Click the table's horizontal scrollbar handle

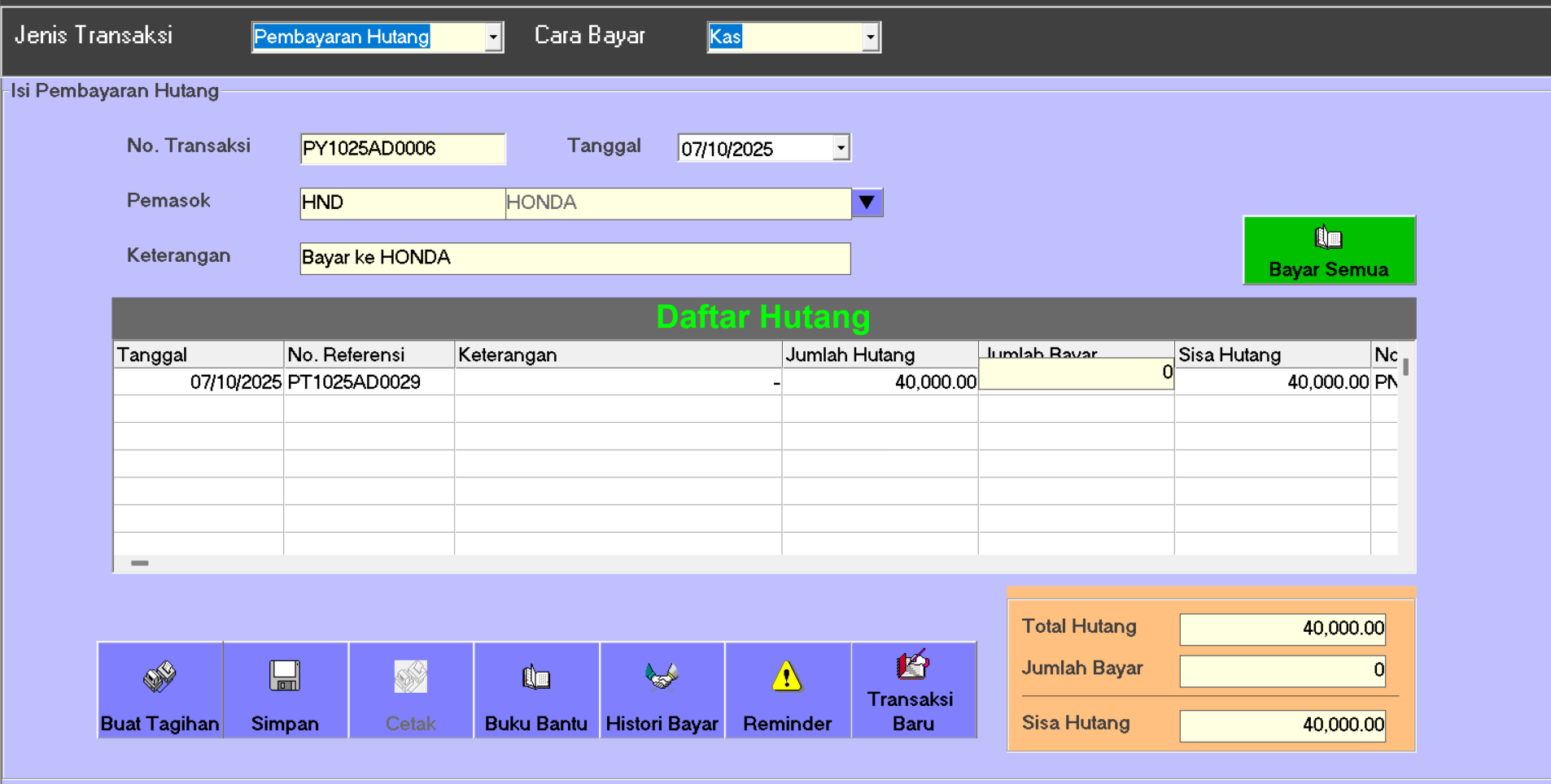pos(140,563)
